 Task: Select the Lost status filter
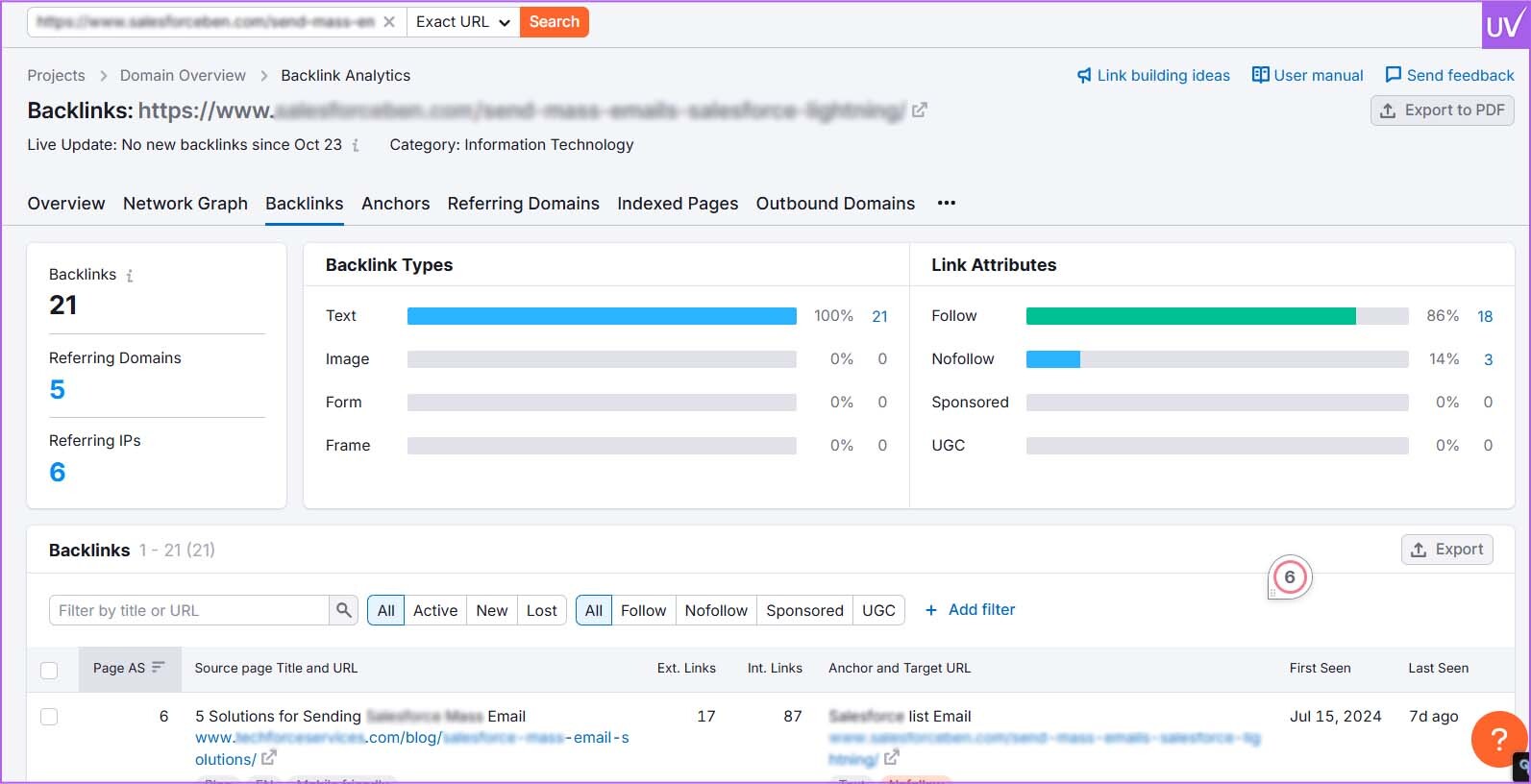542,610
